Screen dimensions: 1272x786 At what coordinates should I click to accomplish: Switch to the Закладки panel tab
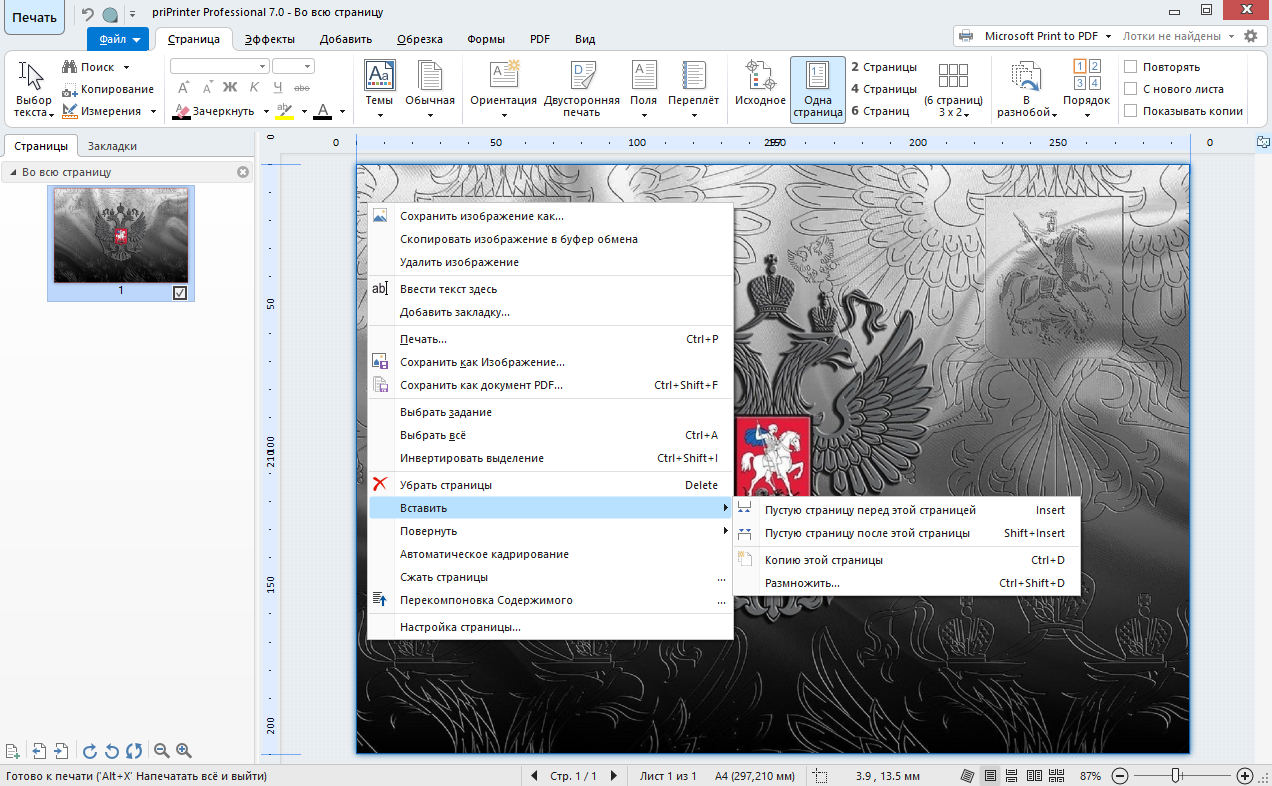113,146
